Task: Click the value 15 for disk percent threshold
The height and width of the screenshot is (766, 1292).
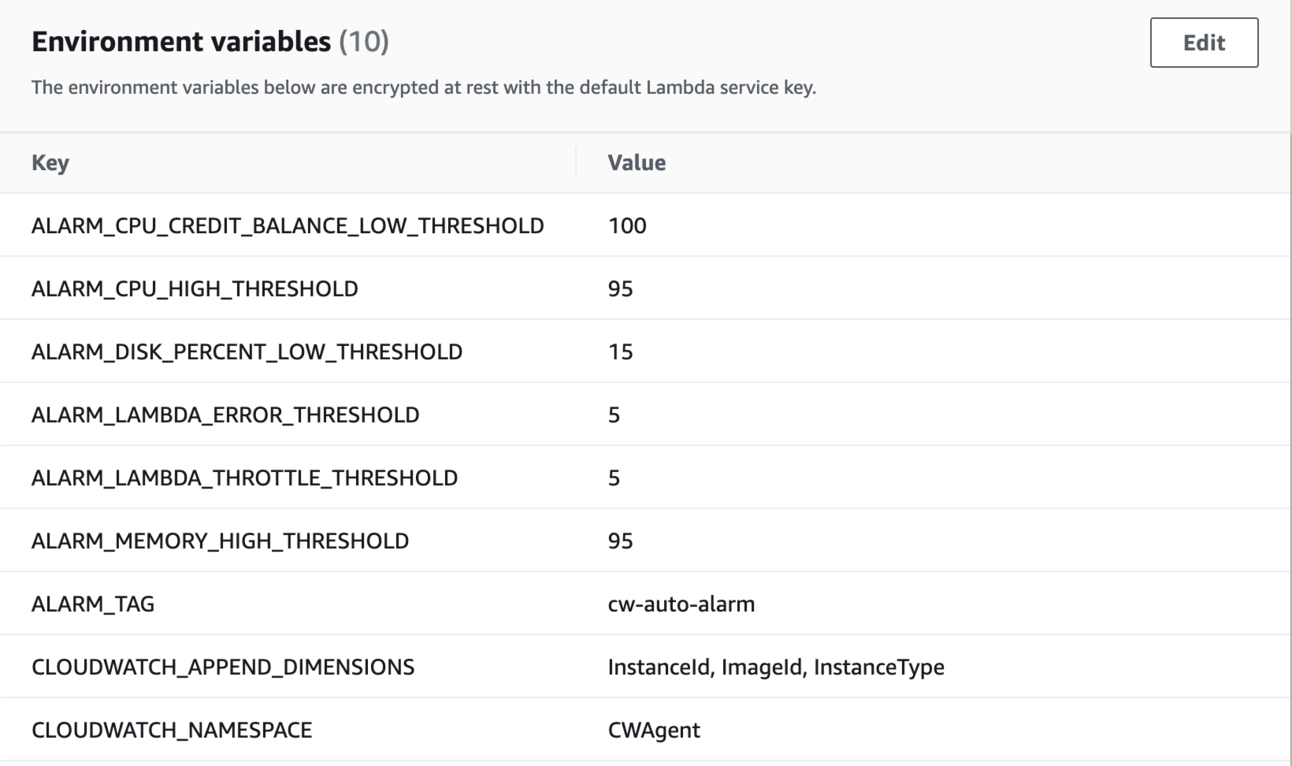Action: tap(620, 352)
